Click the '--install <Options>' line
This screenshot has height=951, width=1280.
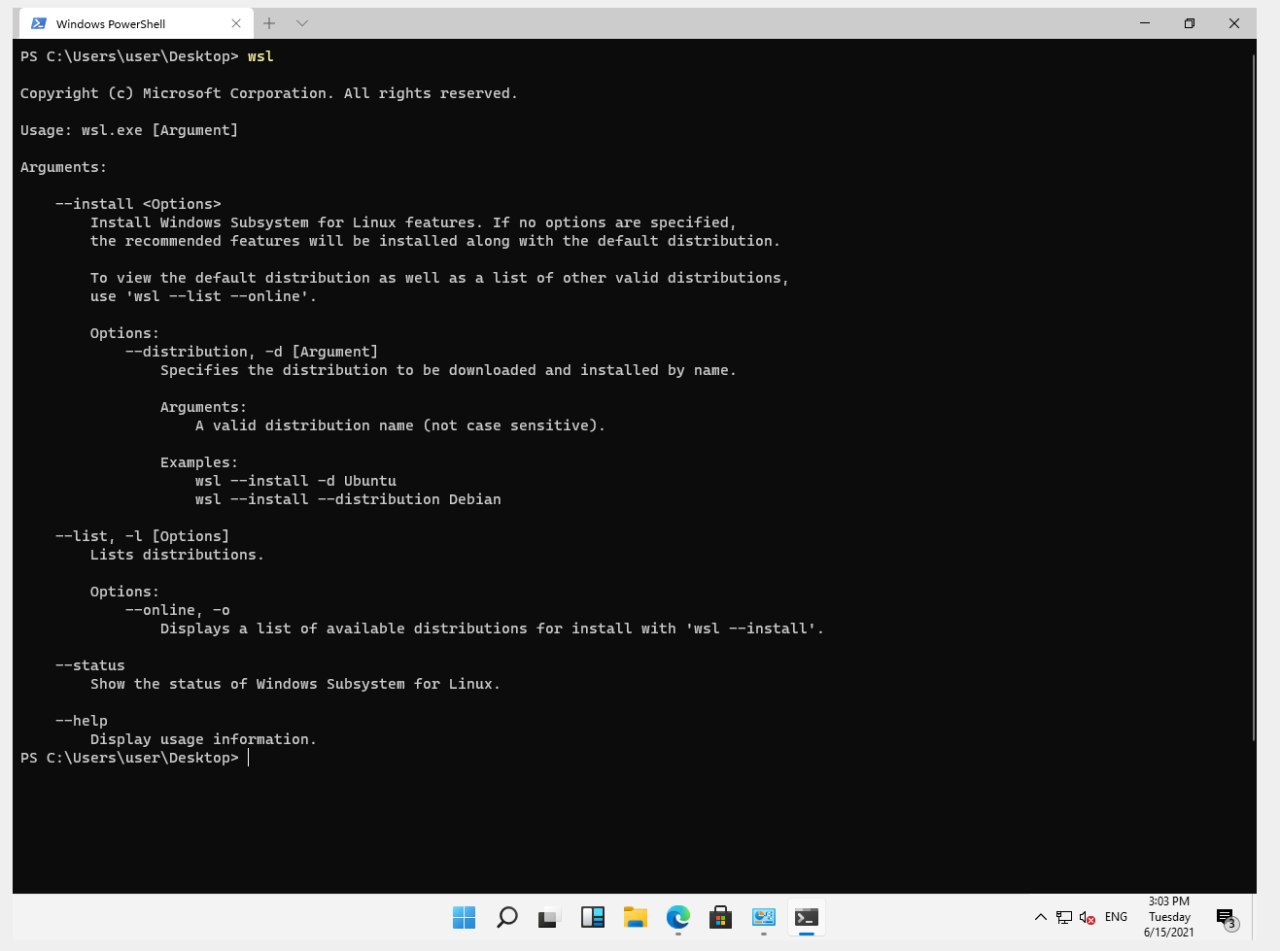pyautogui.click(x=138, y=204)
